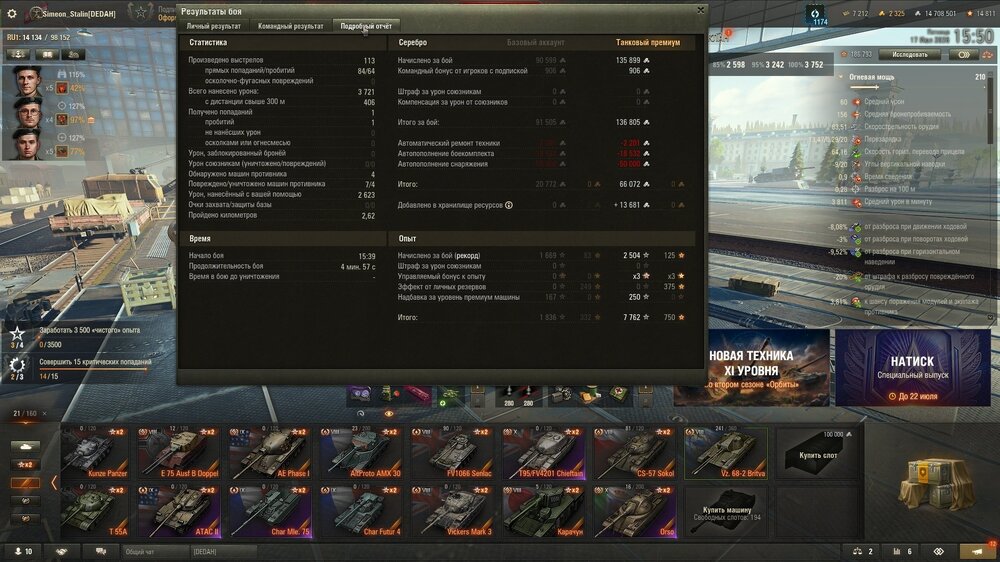Image resolution: width=1000 pixels, height=562 pixels.
Task: Click the 1174 refresh counter icon
Action: [x=815, y=15]
